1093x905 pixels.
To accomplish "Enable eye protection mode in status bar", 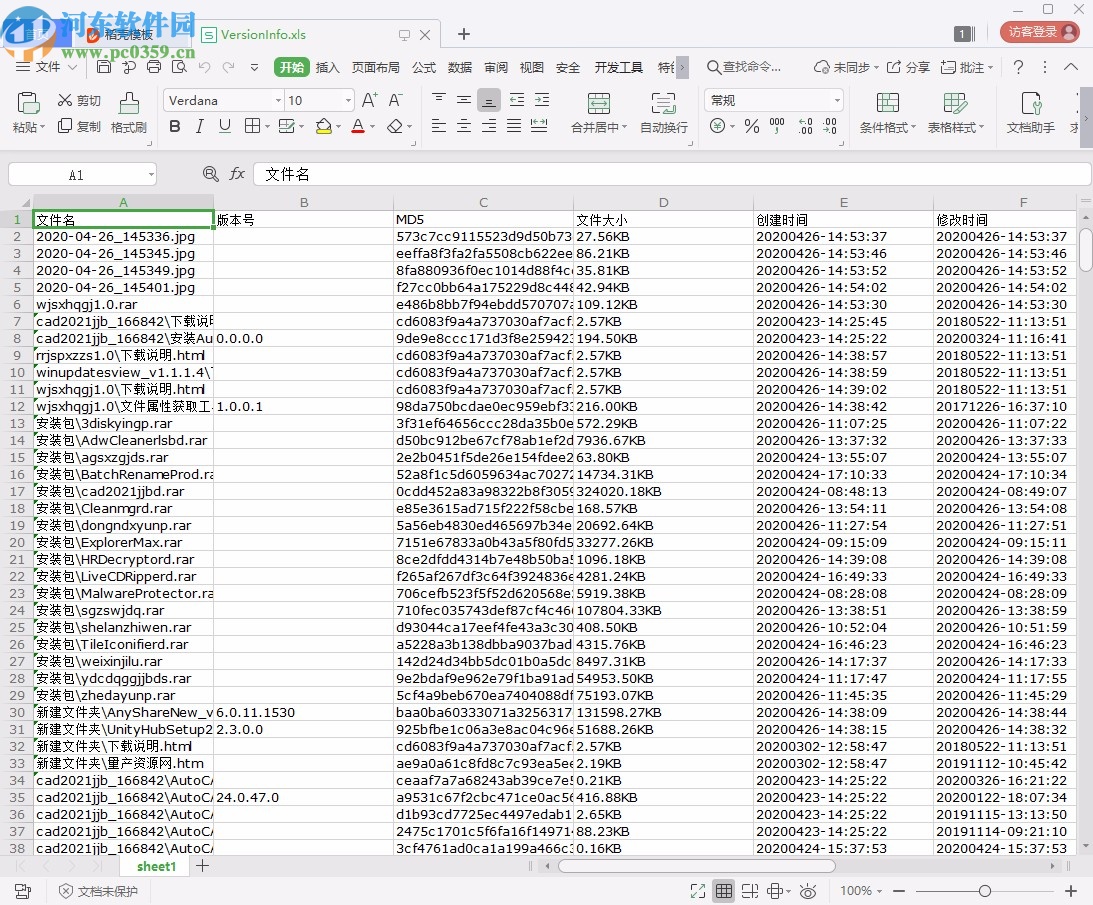I will [807, 891].
